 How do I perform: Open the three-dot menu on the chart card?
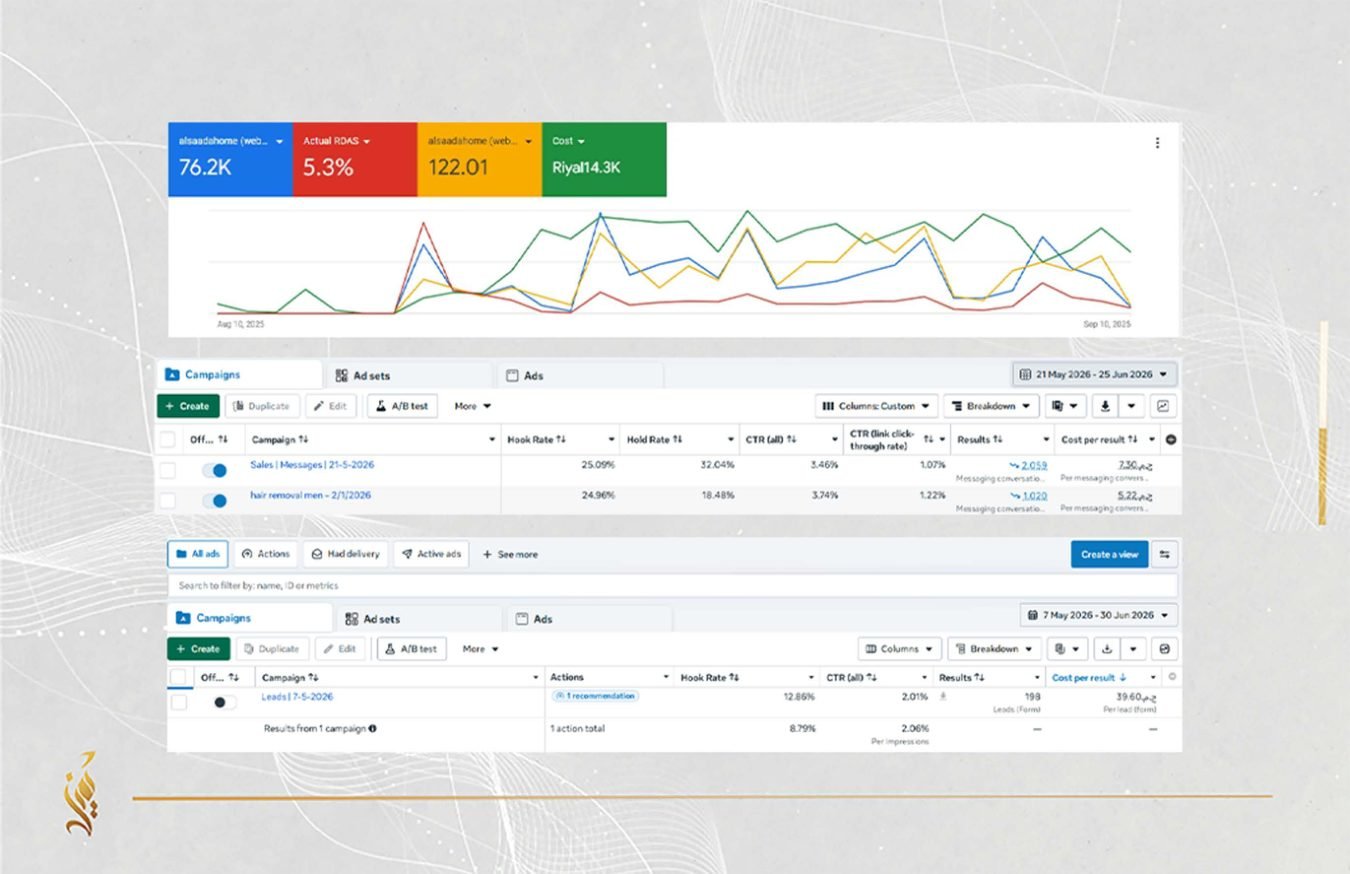pos(1157,143)
